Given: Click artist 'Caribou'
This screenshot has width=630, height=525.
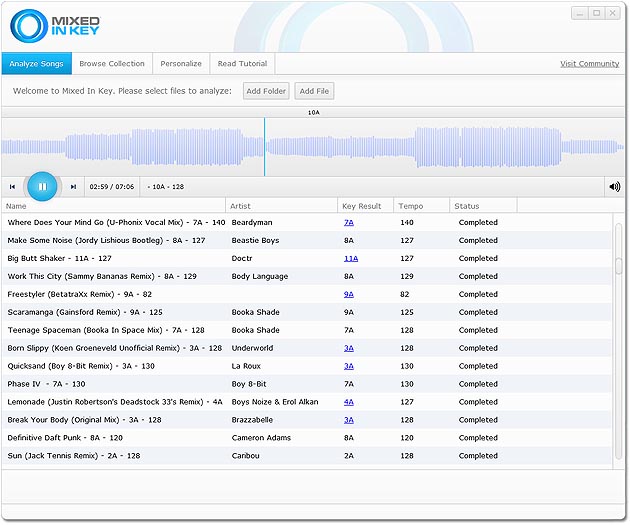Looking at the screenshot, I should [245, 456].
